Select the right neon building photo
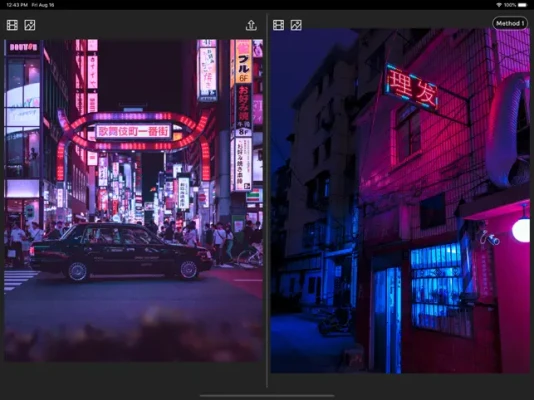Image resolution: width=534 pixels, height=400 pixels. coord(400,201)
